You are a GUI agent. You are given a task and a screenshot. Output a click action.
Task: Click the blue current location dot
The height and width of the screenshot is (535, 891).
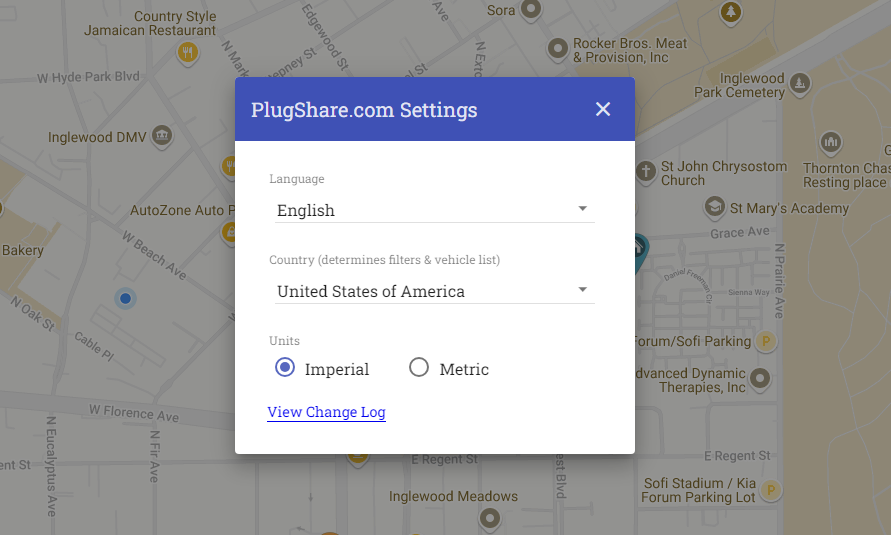125,298
